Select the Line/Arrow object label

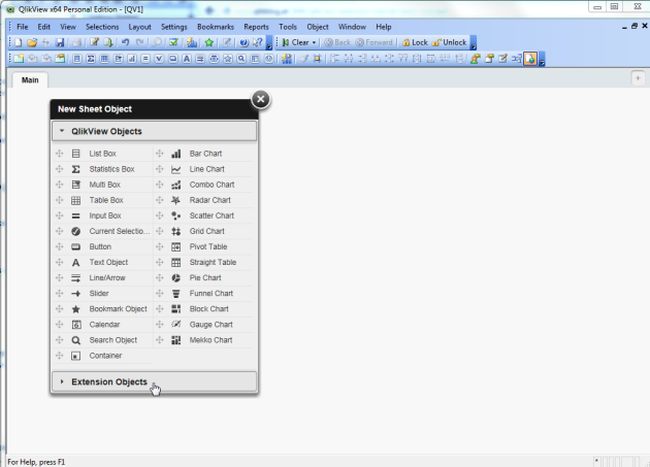[107, 278]
